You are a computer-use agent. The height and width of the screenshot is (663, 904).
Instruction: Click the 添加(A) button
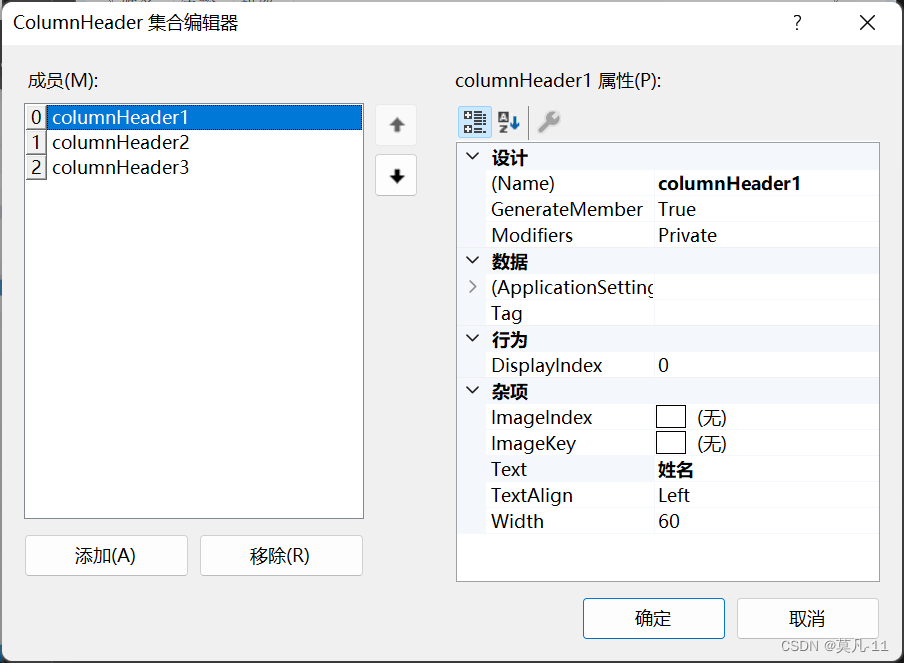click(x=106, y=555)
